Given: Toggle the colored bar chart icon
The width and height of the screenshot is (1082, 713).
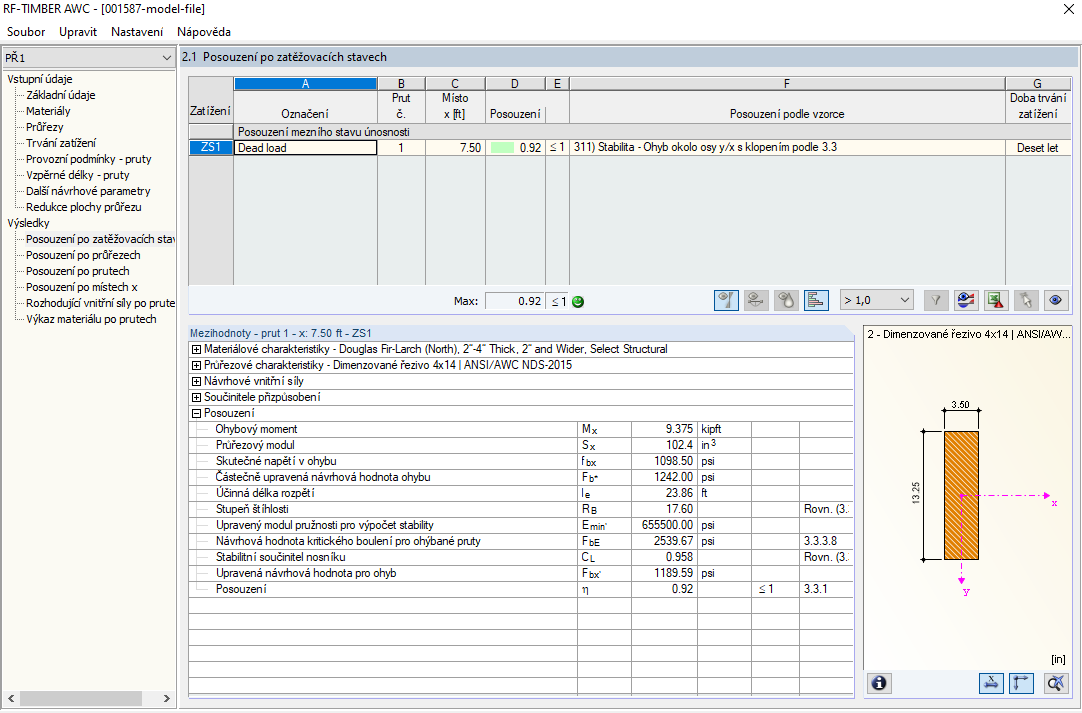Looking at the screenshot, I should pos(816,300).
